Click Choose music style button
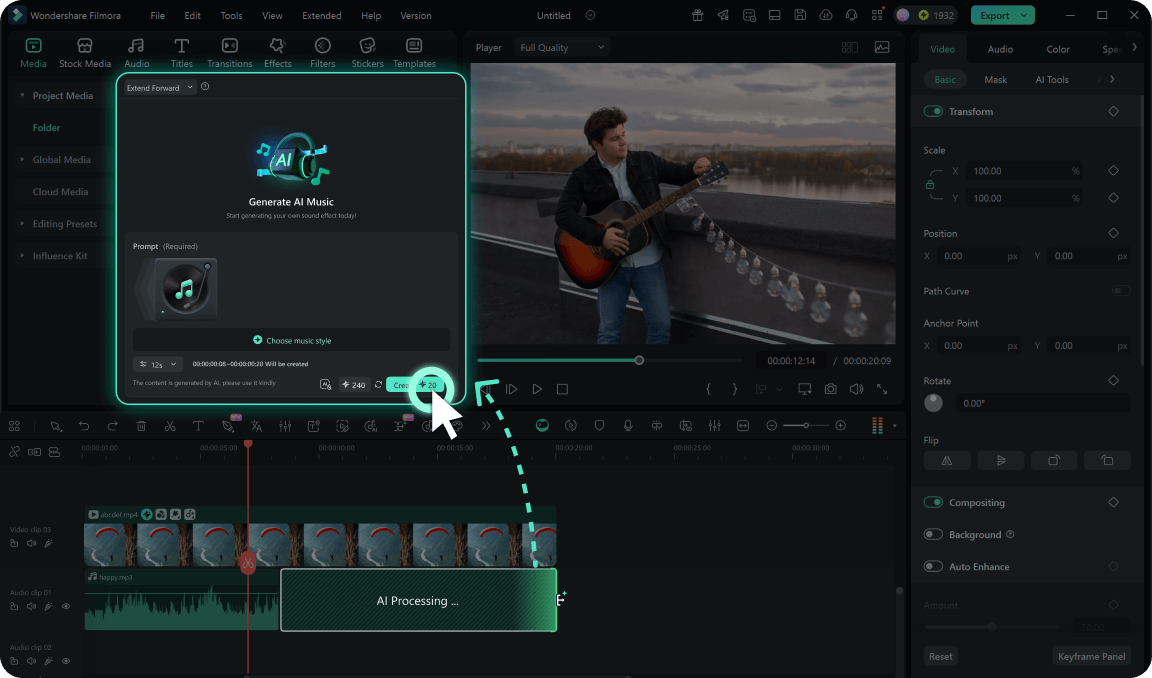1152x678 pixels. tap(292, 340)
